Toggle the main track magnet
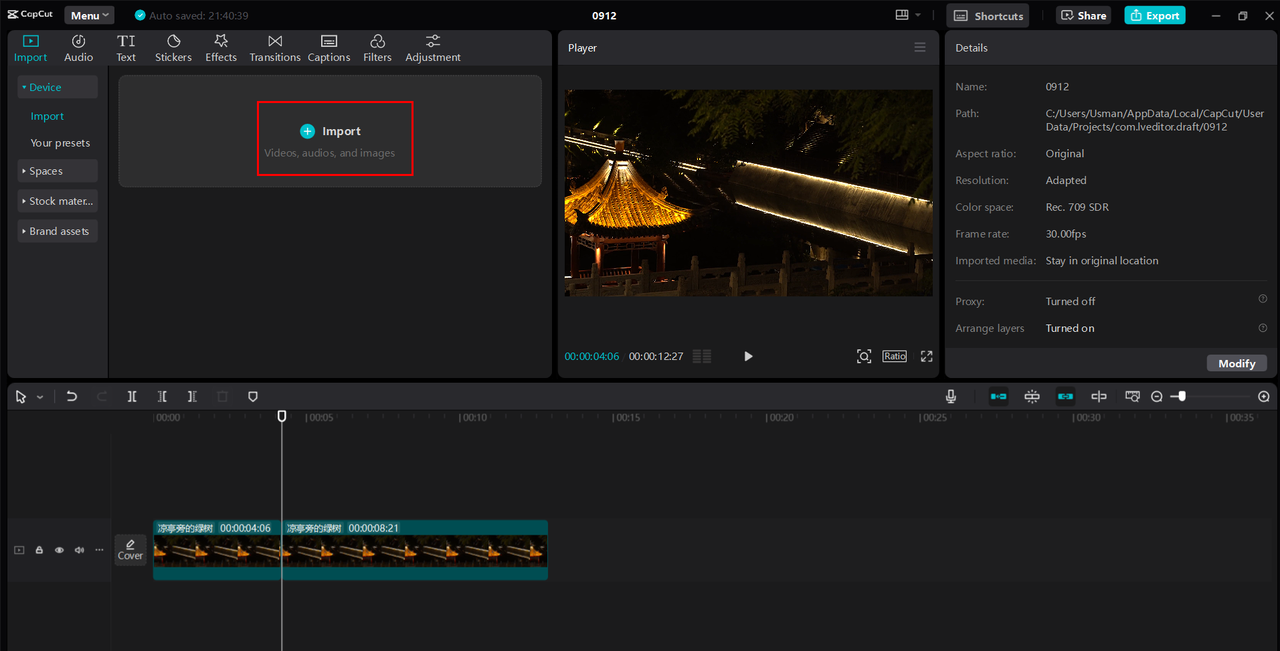Screen dimensions: 1280x651 pos(998,396)
